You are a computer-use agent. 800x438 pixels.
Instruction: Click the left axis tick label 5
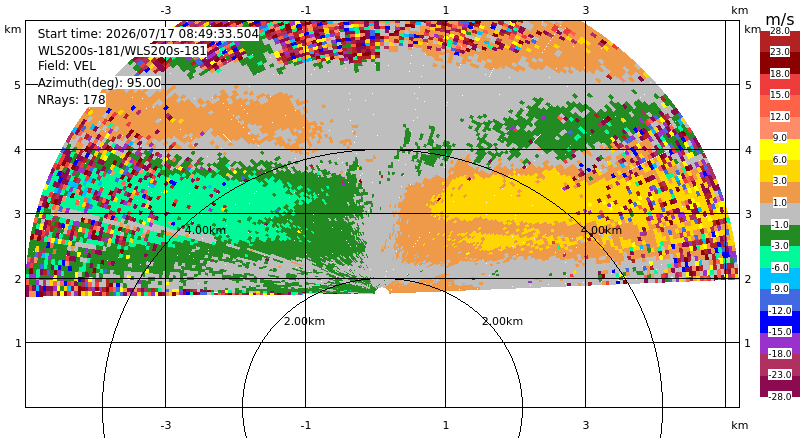[x=18, y=85]
